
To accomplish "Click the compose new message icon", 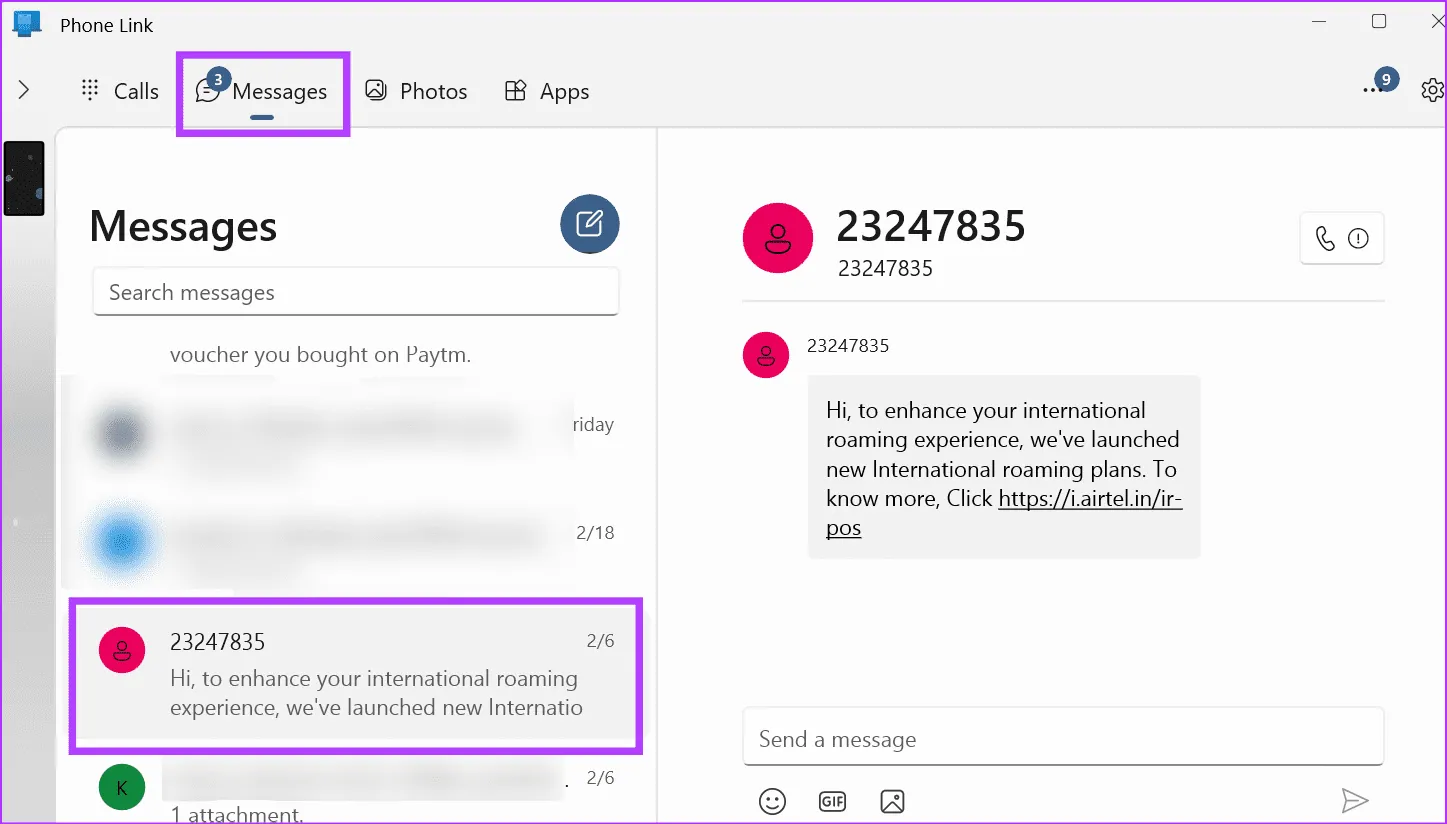I will [589, 224].
